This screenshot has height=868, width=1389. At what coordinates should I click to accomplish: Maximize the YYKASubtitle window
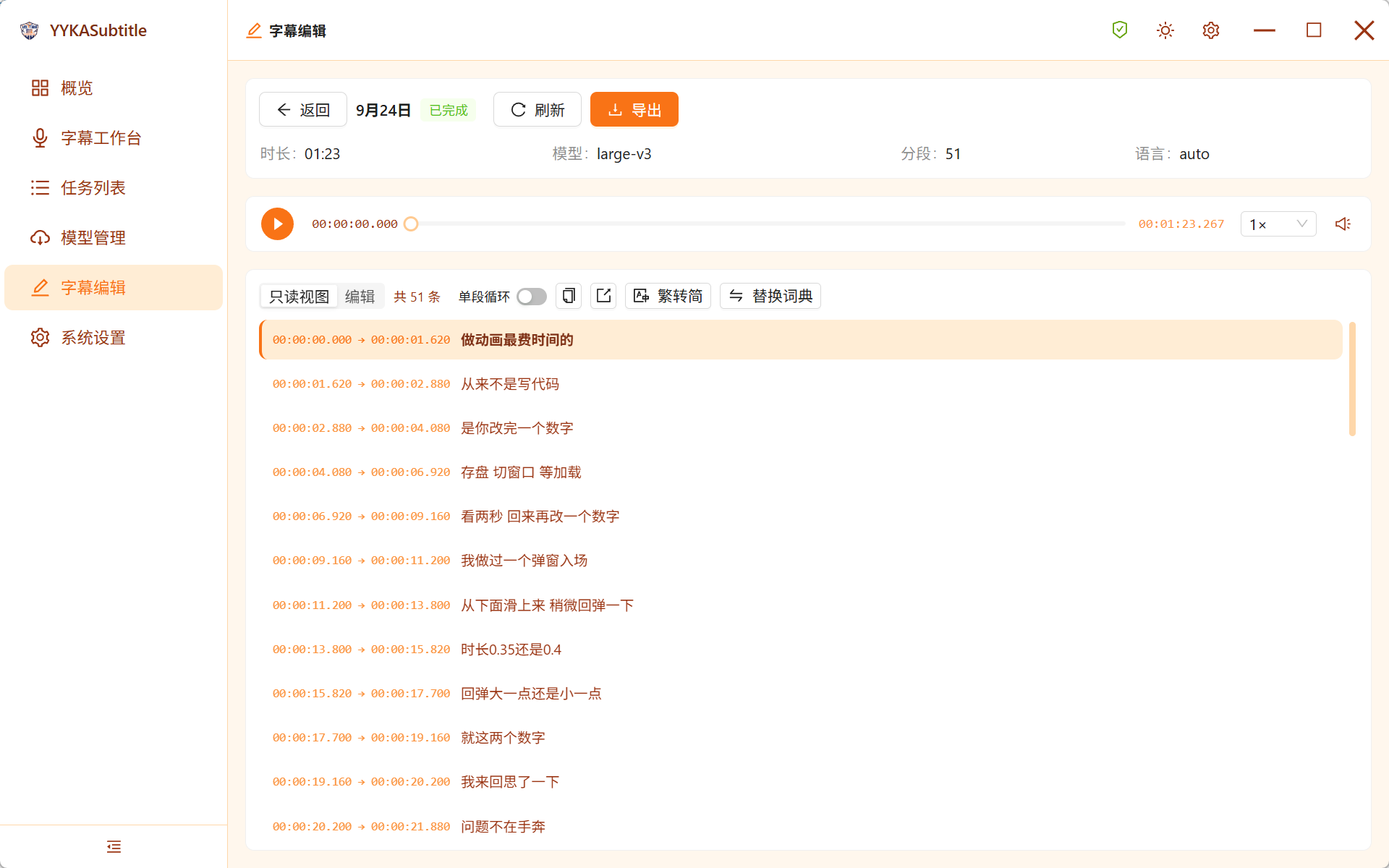(x=1314, y=30)
